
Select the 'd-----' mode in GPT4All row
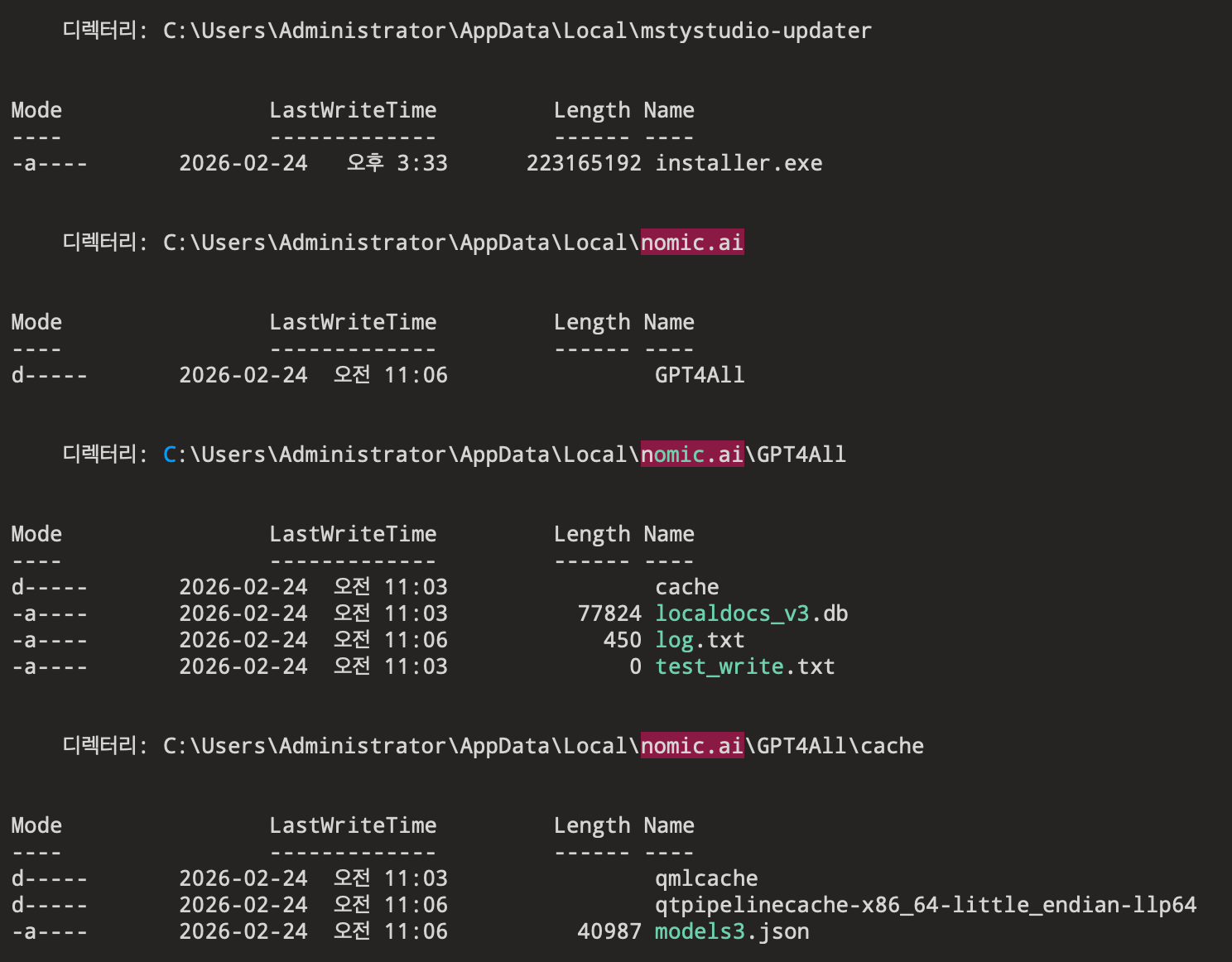[x=50, y=375]
